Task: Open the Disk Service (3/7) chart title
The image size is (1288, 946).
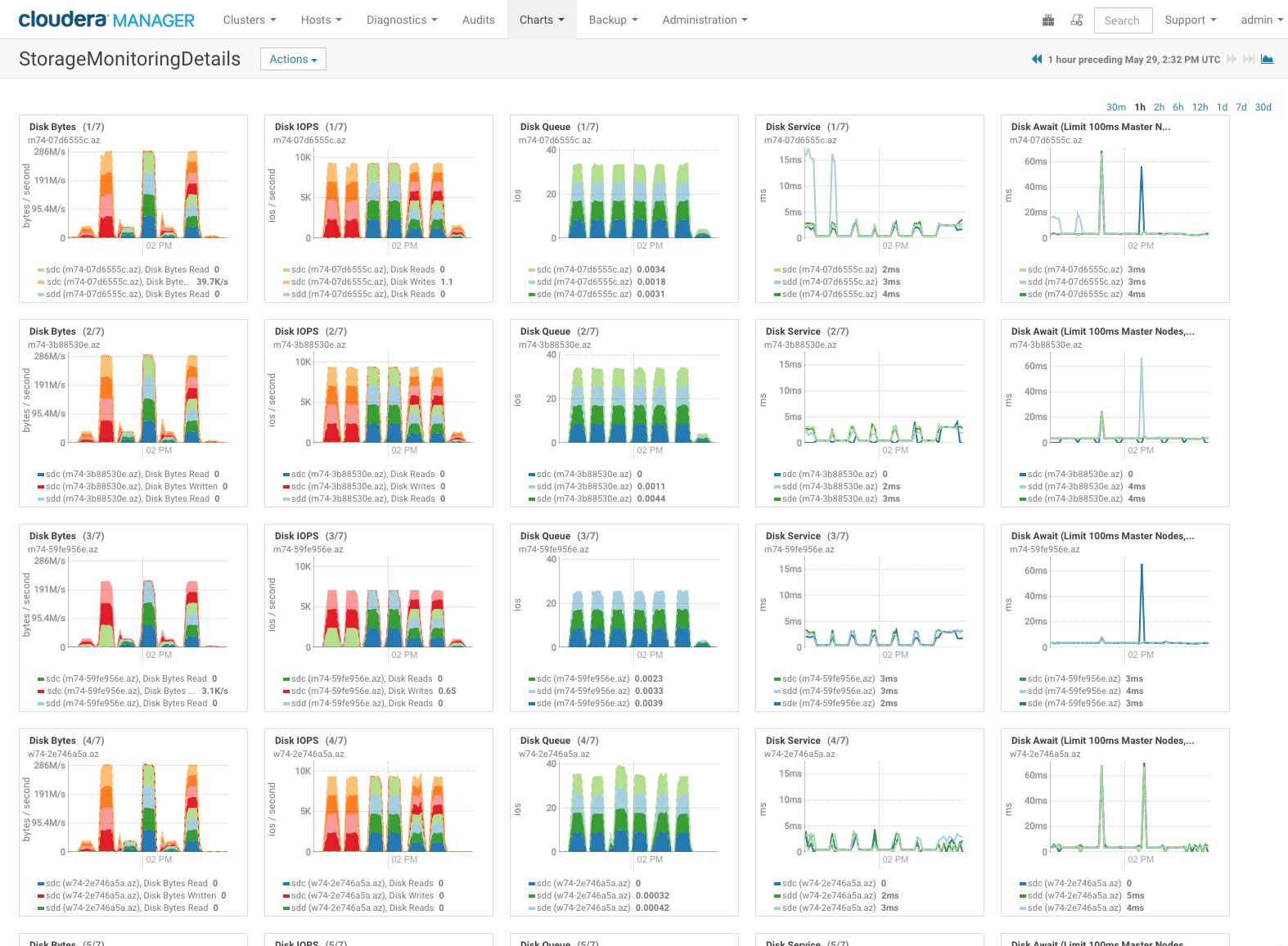Action: point(792,536)
